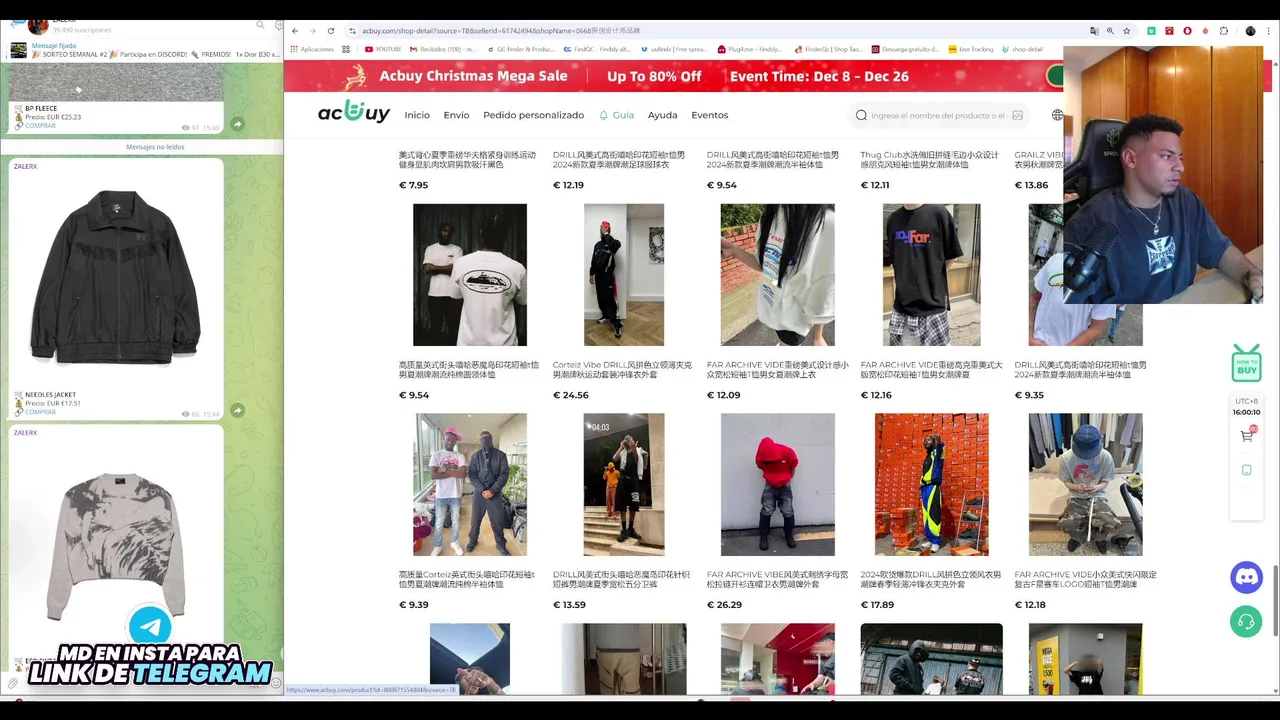
Task: Click COMPRAR link under BP FLEECE
Action: coord(40,126)
